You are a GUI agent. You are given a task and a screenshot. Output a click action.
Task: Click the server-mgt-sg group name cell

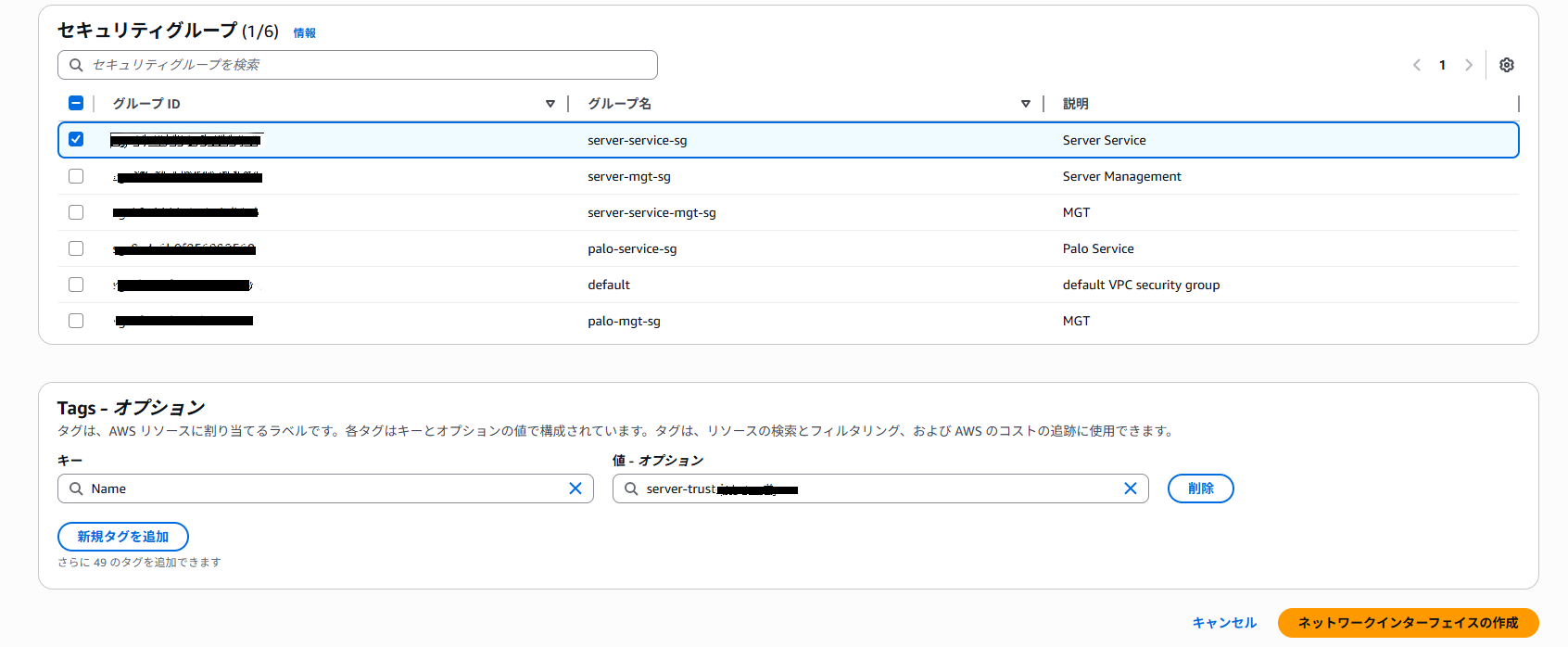coord(629,176)
